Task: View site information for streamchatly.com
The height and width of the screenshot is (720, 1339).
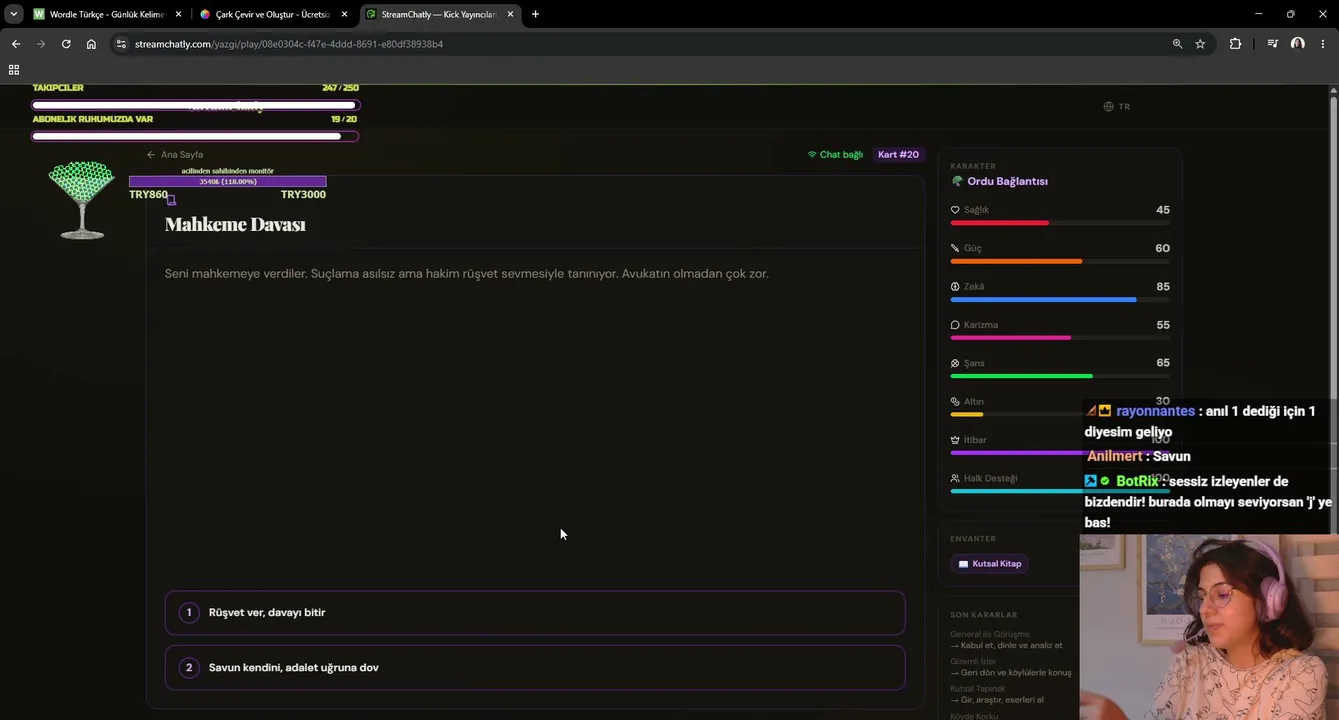Action: point(121,44)
